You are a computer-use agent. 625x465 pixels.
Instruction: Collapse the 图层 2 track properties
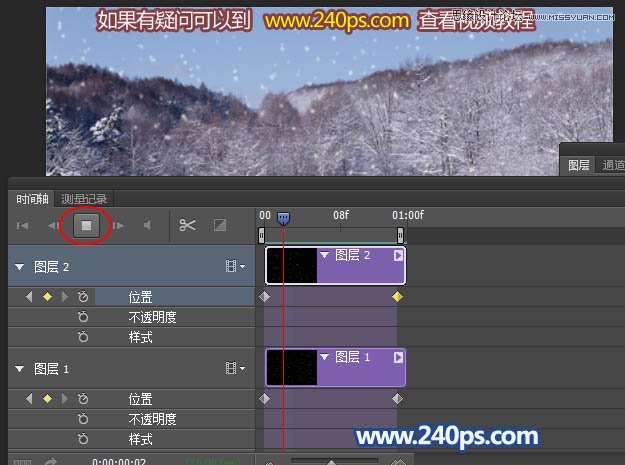pyautogui.click(x=20, y=267)
